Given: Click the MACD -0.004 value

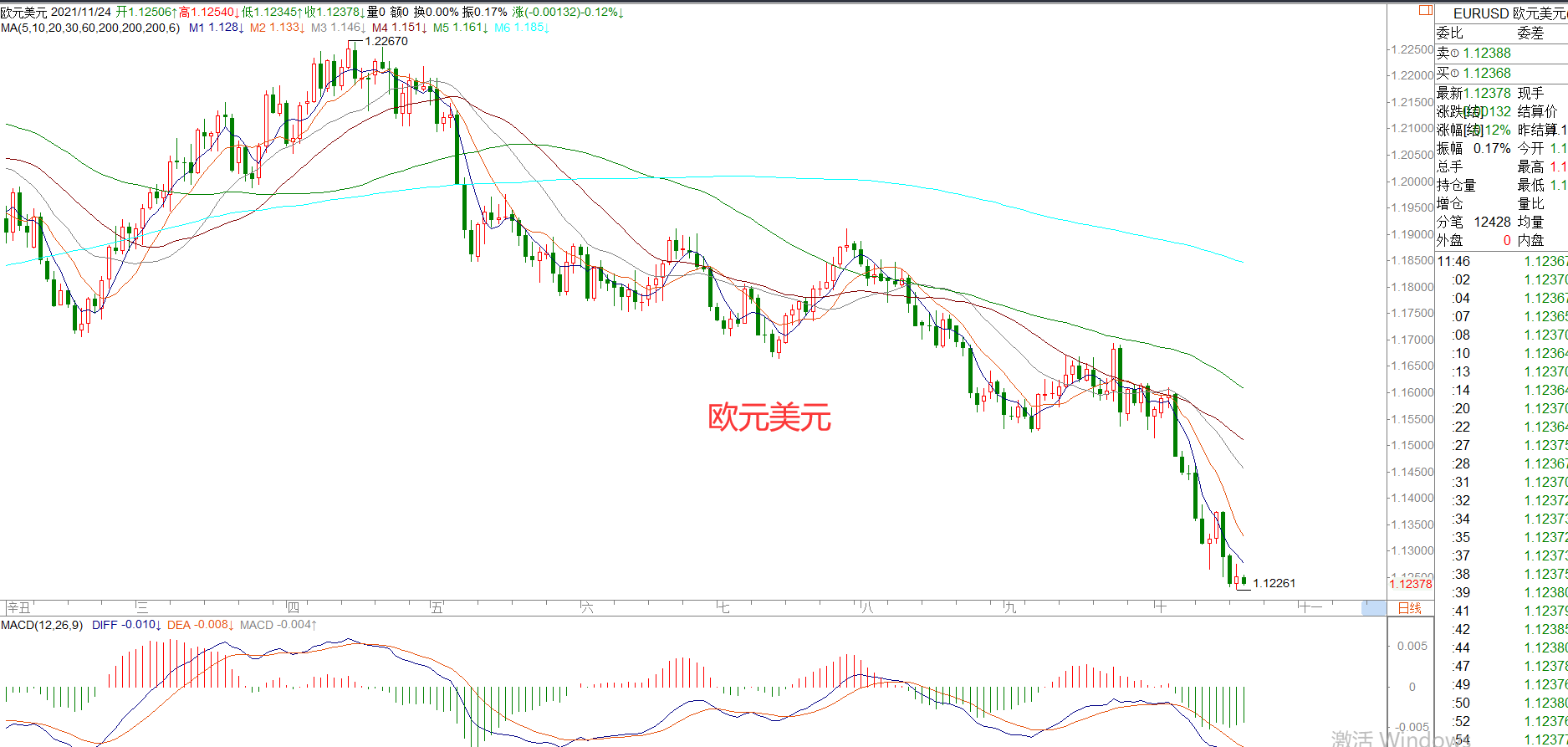Looking at the screenshot, I should 278,625.
